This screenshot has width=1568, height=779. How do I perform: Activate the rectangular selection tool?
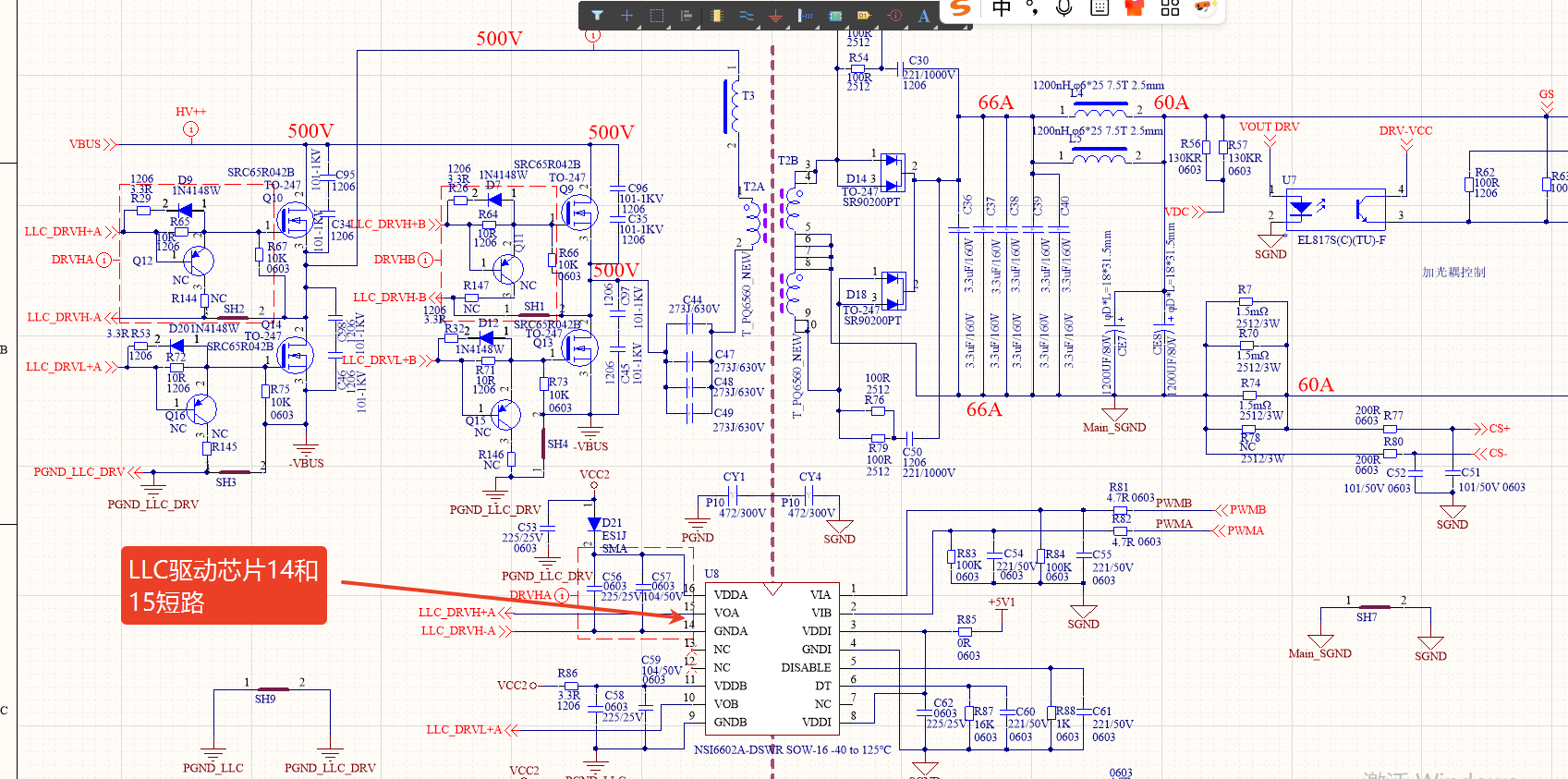pos(657,15)
